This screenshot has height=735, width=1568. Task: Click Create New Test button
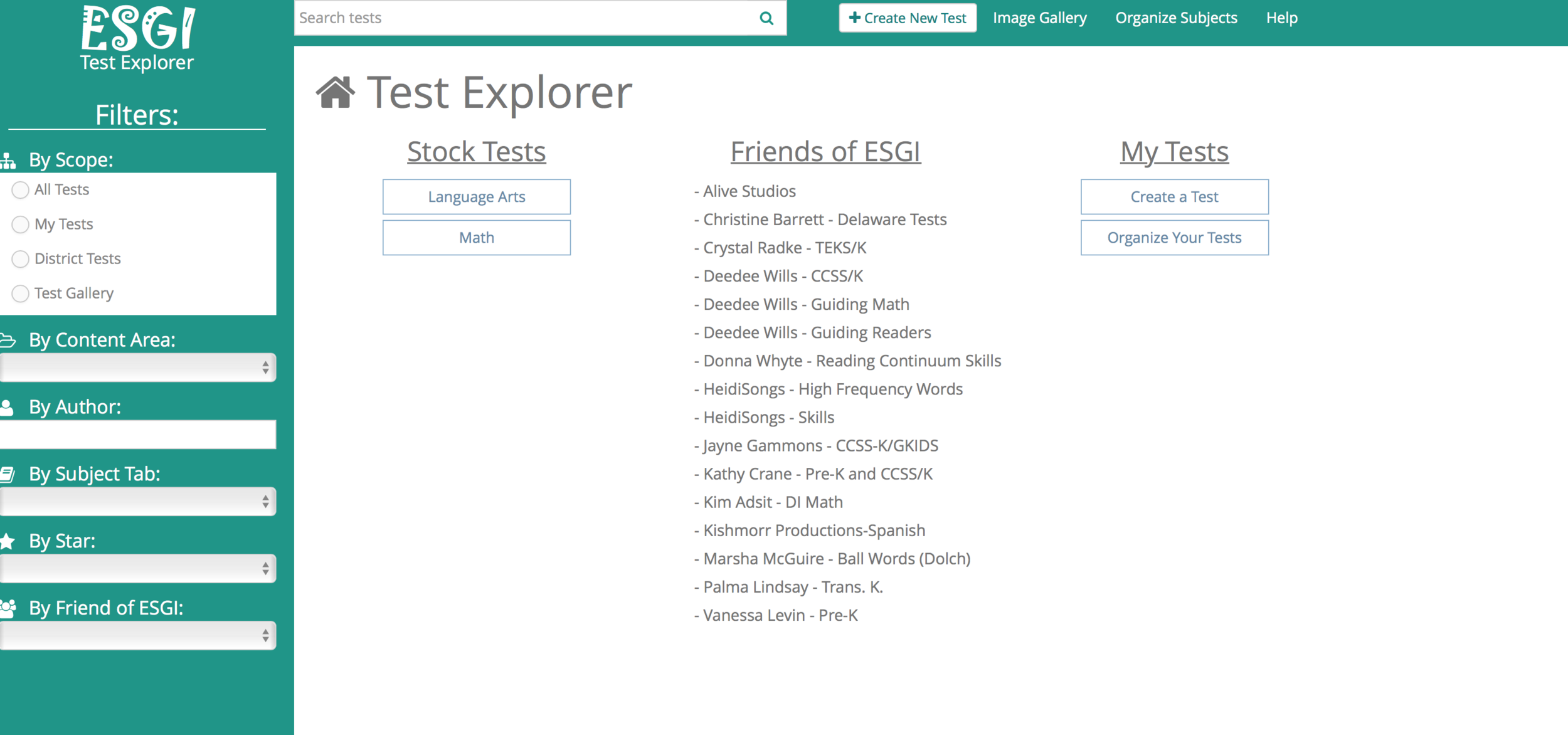(x=908, y=18)
